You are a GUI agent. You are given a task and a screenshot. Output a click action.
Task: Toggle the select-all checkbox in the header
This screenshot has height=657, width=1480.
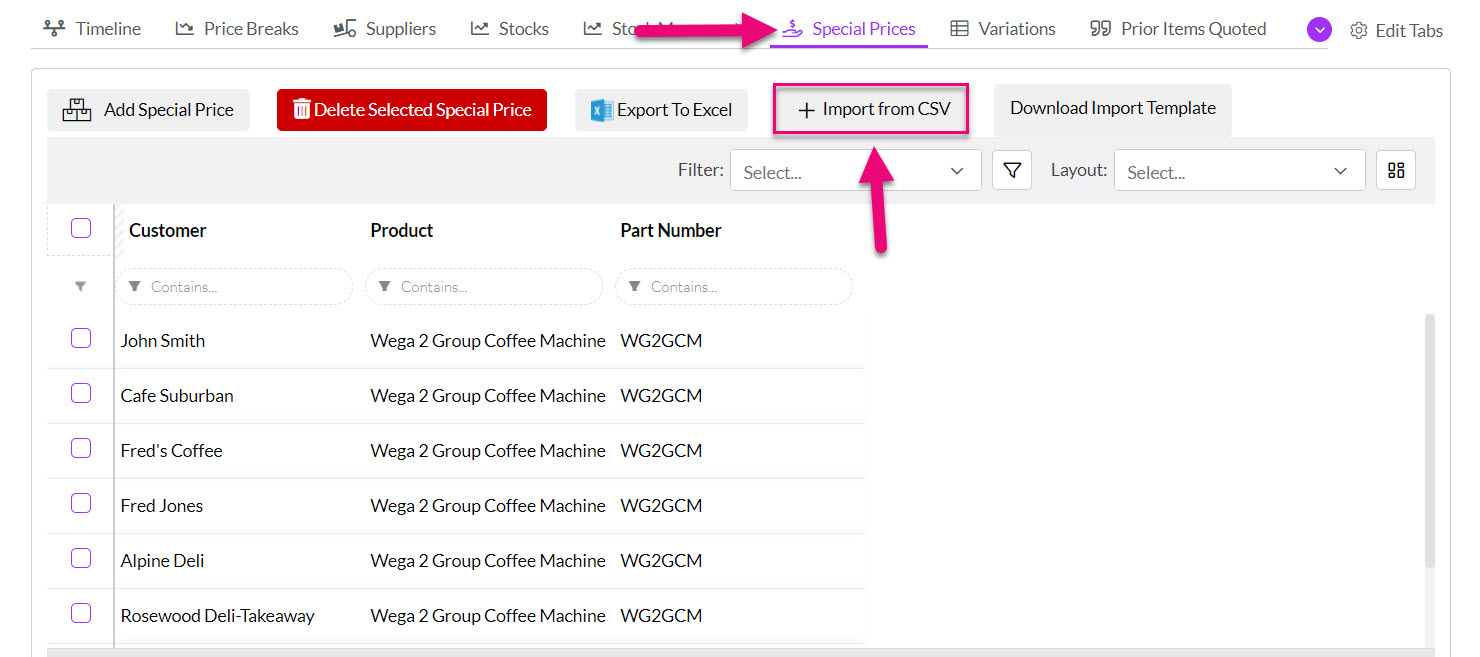[x=81, y=229]
